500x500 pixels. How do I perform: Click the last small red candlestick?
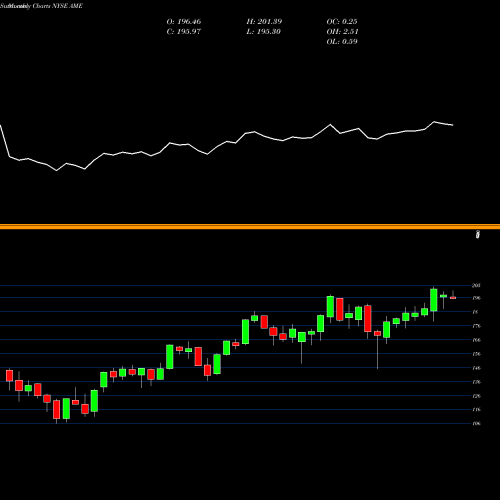[x=453, y=298]
